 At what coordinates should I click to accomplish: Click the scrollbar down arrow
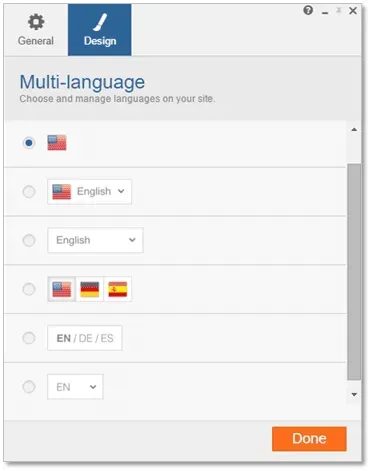coord(354,395)
